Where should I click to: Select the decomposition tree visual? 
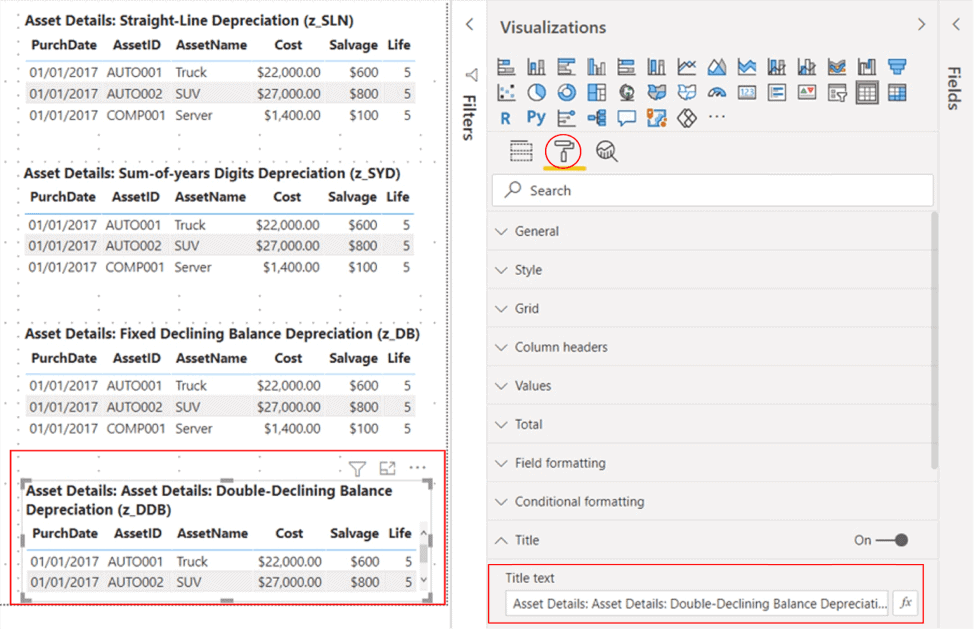[596, 118]
